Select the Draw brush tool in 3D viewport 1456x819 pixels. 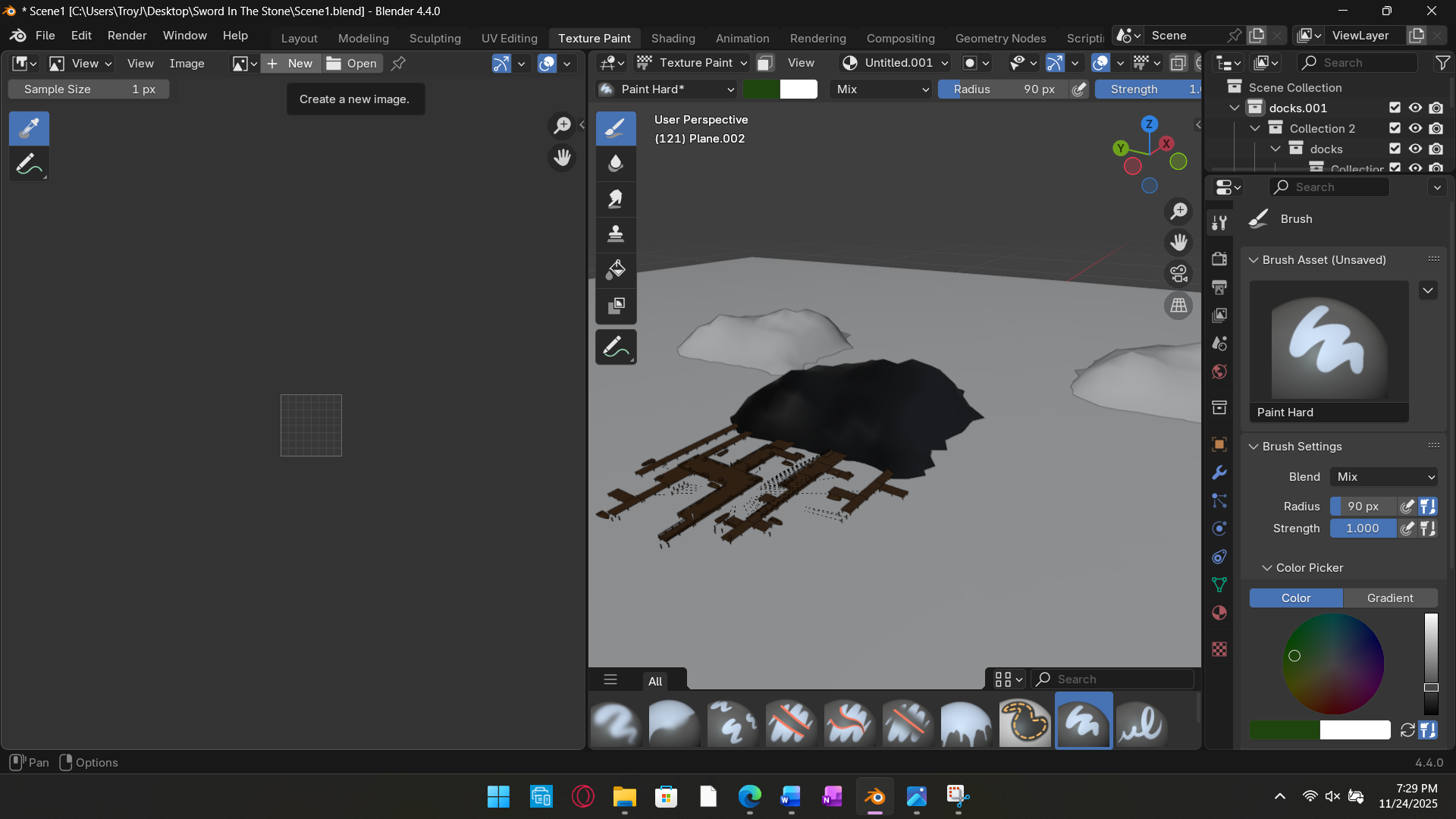click(x=616, y=128)
